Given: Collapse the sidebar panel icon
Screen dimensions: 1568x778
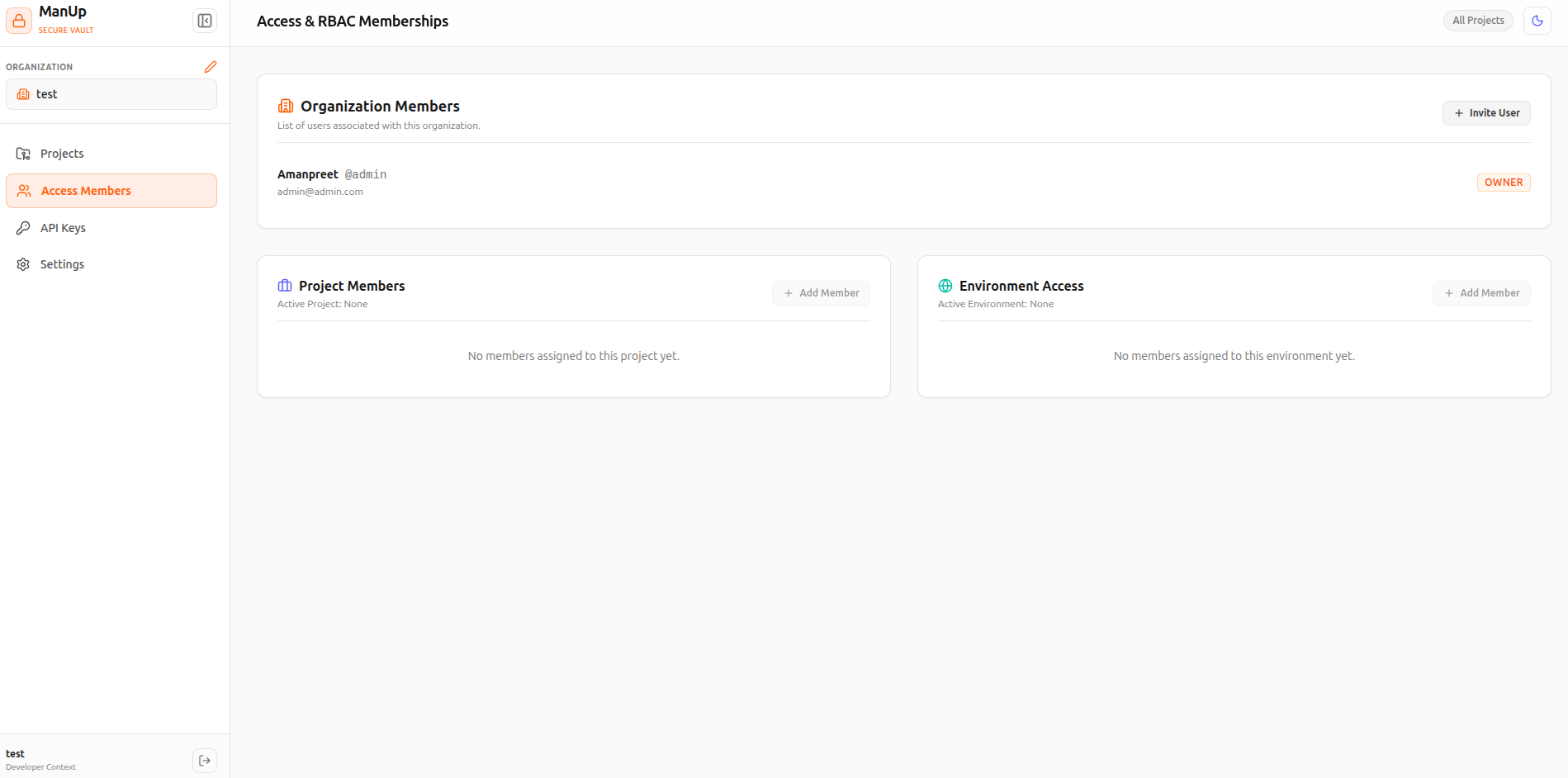Looking at the screenshot, I should pos(205,21).
